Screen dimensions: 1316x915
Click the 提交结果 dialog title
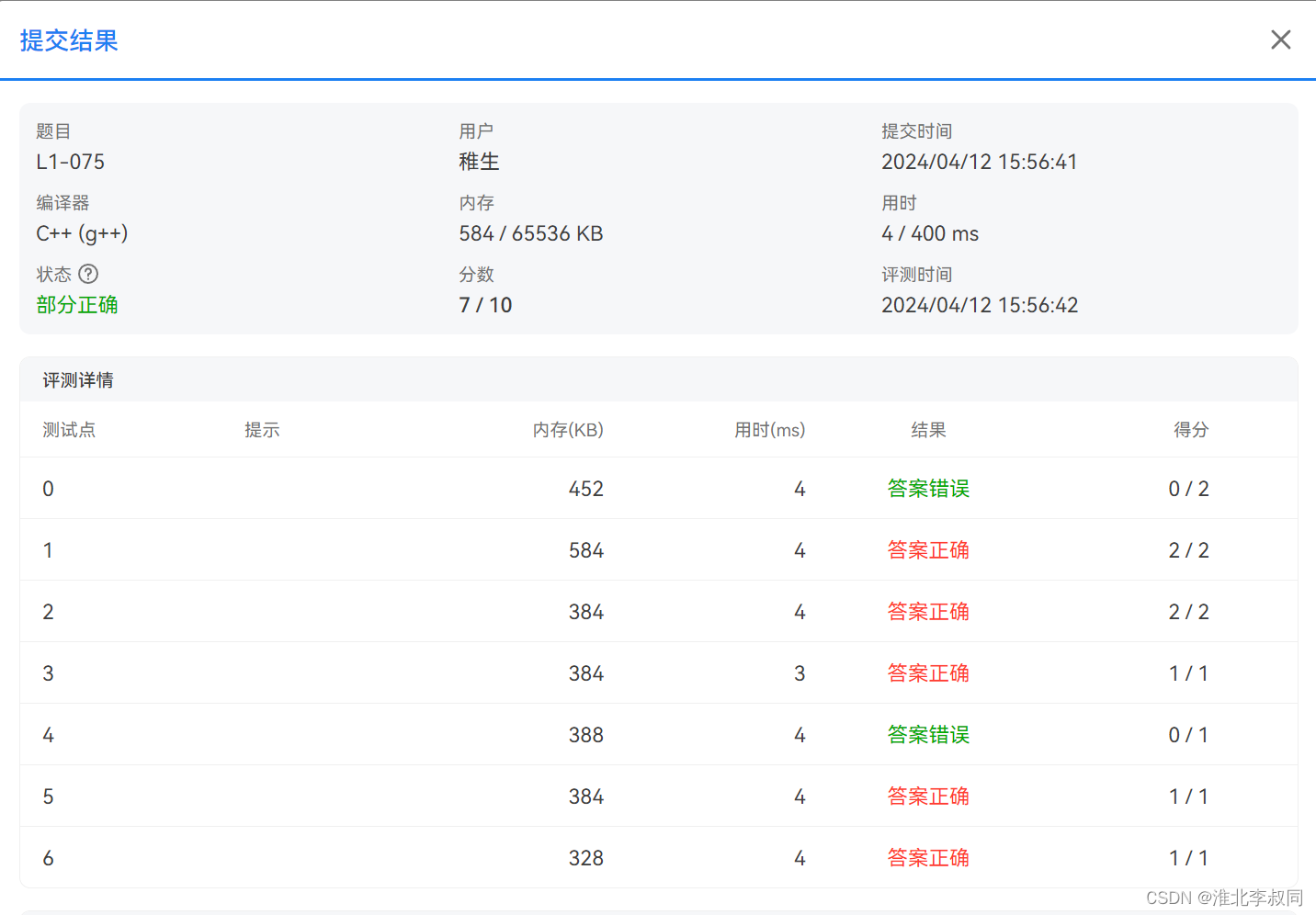[69, 40]
